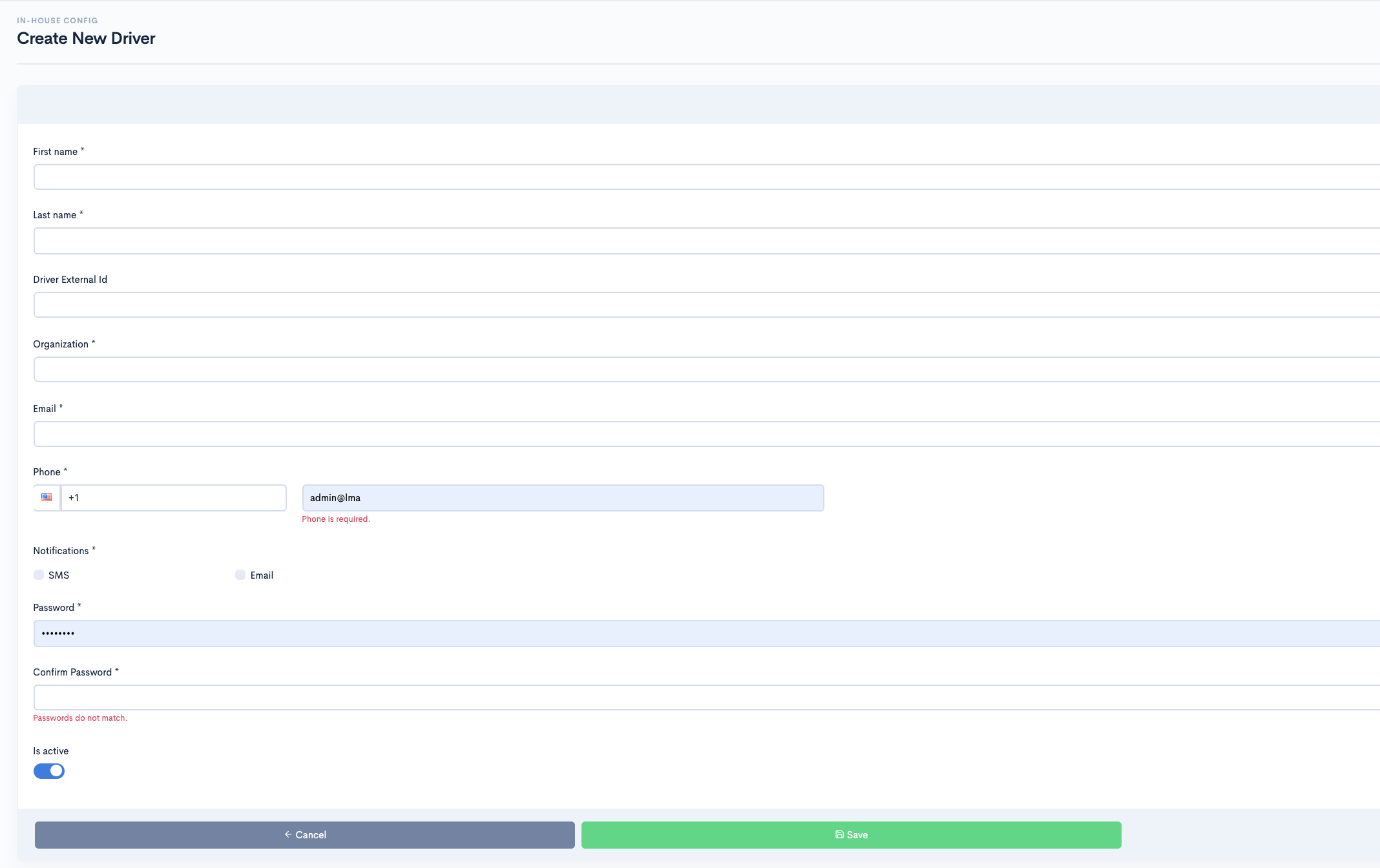Click the 'Driver External Id' label
Viewport: 1380px width, 868px height.
(x=70, y=280)
